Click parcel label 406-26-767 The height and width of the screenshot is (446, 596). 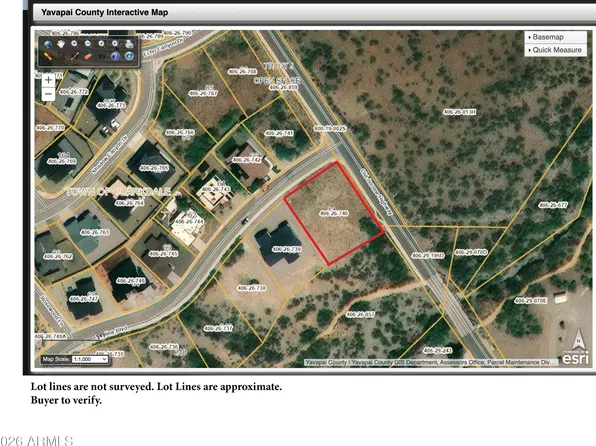click(203, 93)
